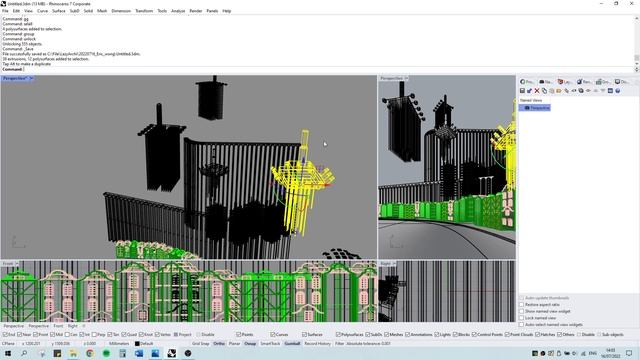The width and height of the screenshot is (640, 360).
Task: Click the blue window icon in Named Views toolbar
Action: point(610,91)
